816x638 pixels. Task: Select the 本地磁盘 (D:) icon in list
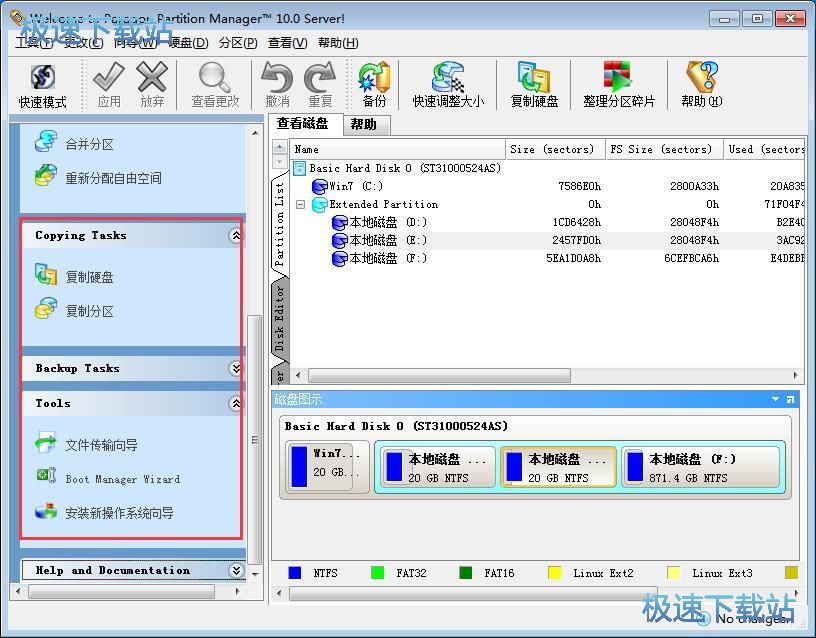click(x=339, y=223)
